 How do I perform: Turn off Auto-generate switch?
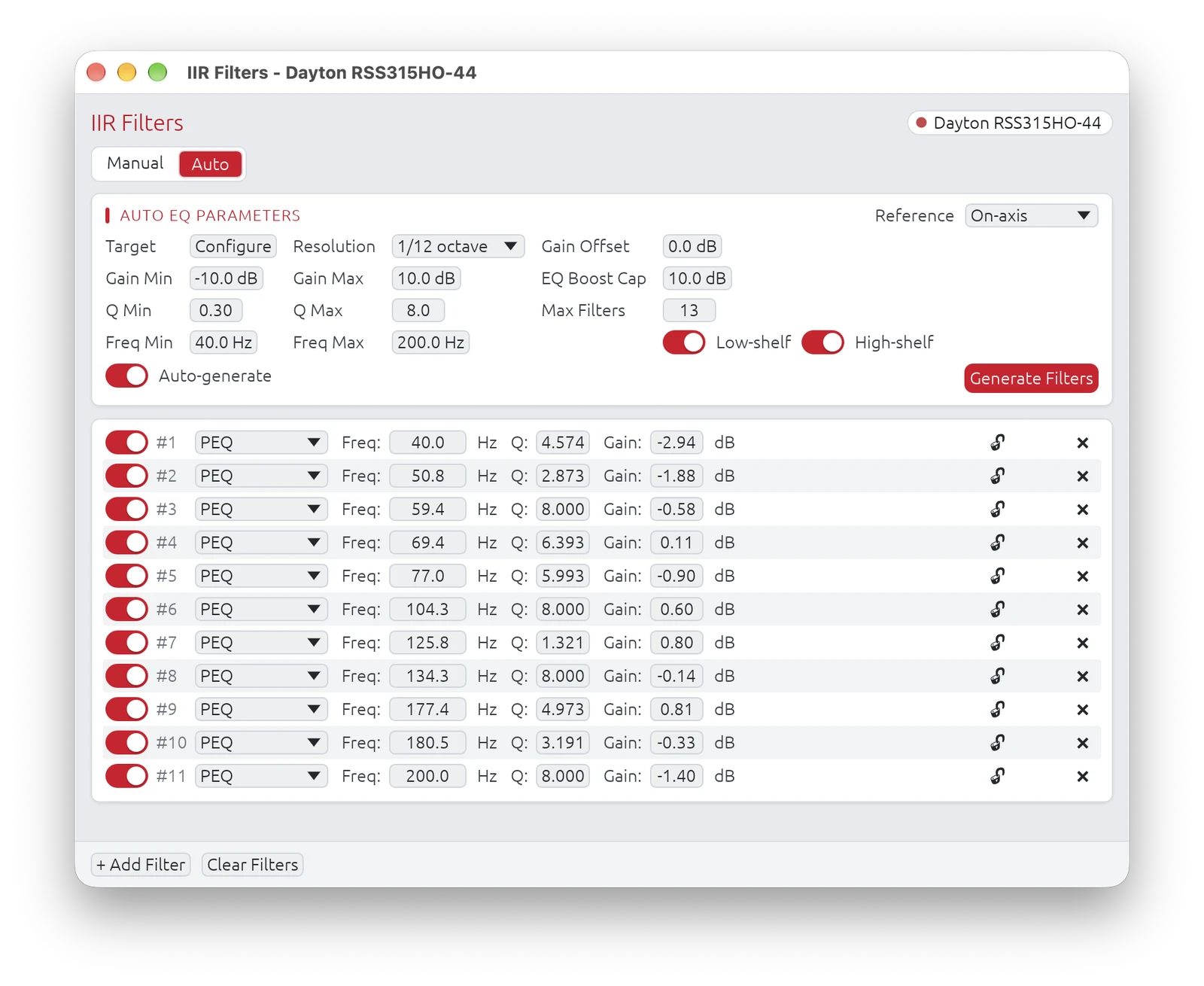(x=126, y=376)
